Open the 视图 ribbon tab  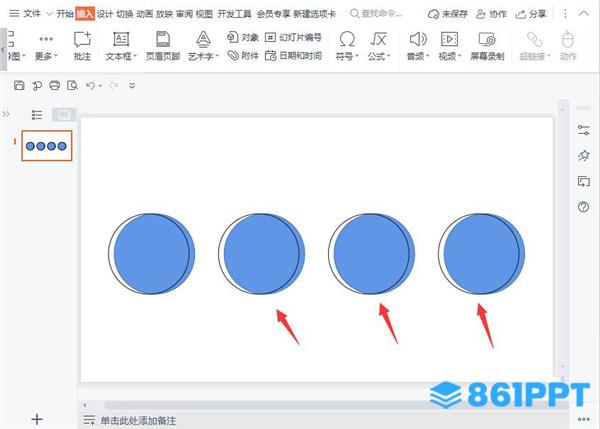point(204,14)
